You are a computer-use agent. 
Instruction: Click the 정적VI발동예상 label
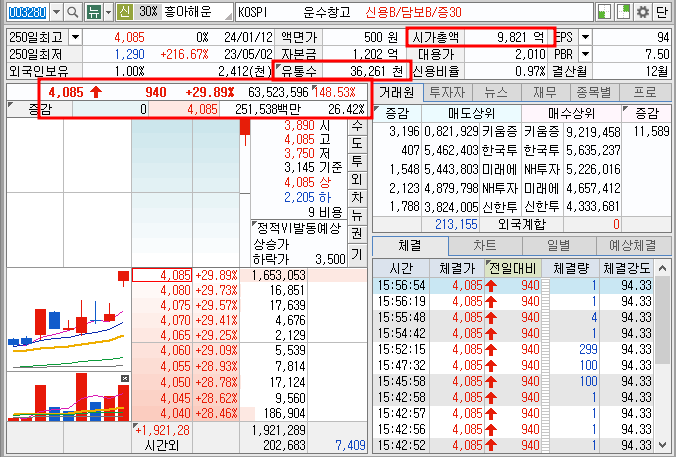pyautogui.click(x=299, y=228)
